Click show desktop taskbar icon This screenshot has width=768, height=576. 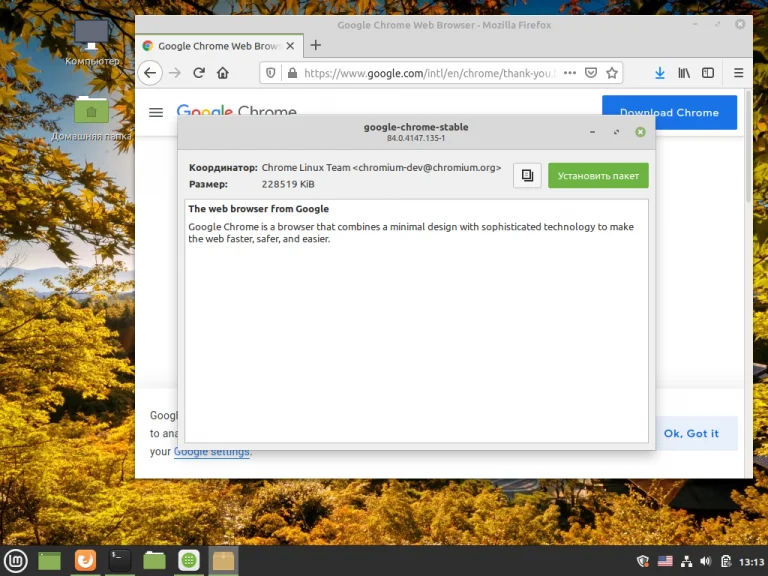pos(49,561)
